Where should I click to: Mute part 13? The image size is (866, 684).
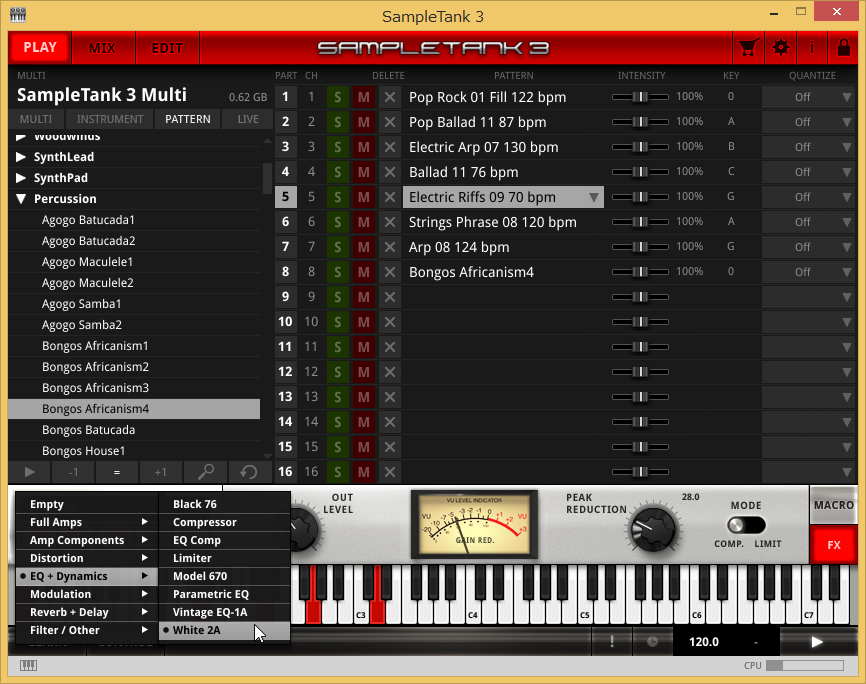[363, 397]
